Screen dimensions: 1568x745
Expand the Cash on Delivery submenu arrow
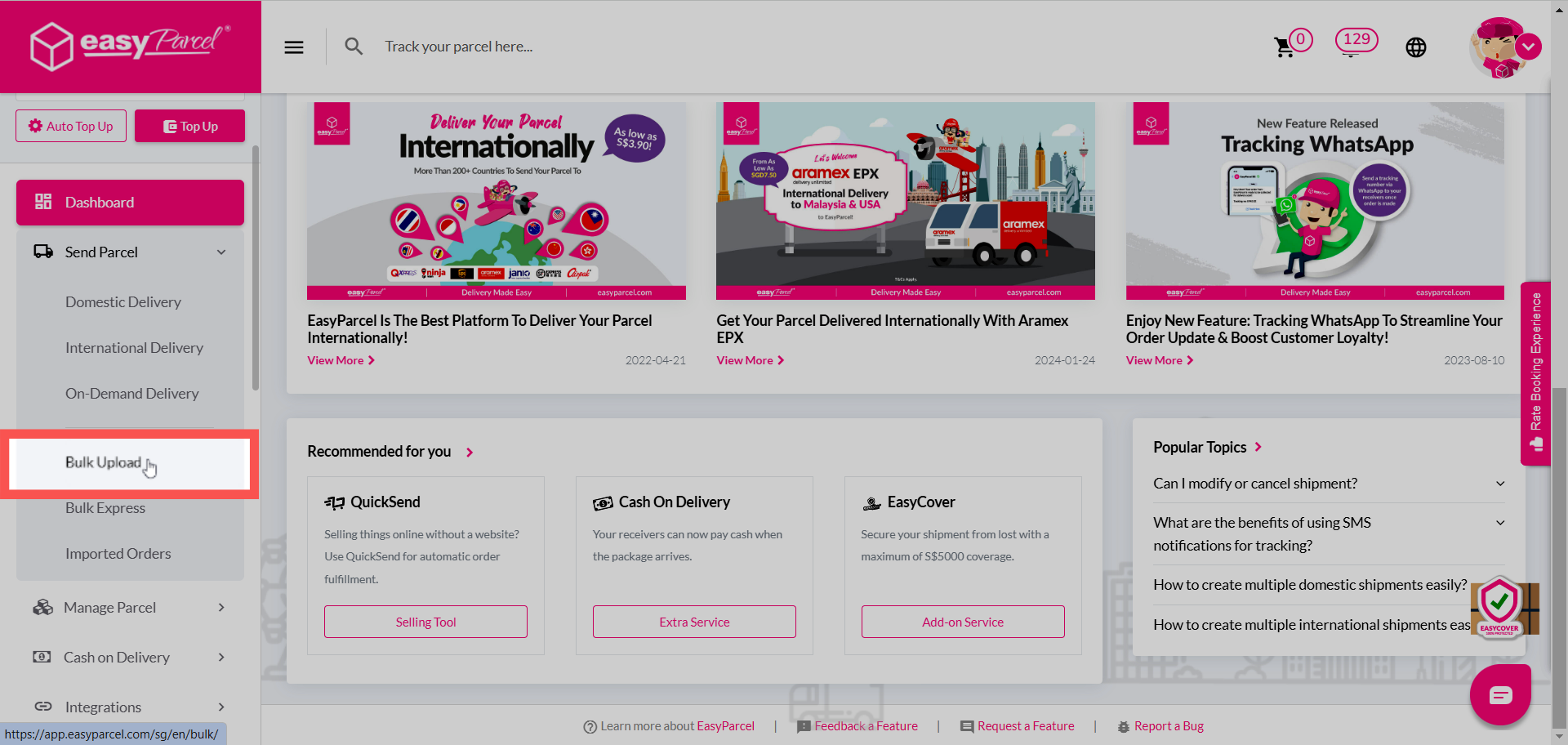click(221, 657)
